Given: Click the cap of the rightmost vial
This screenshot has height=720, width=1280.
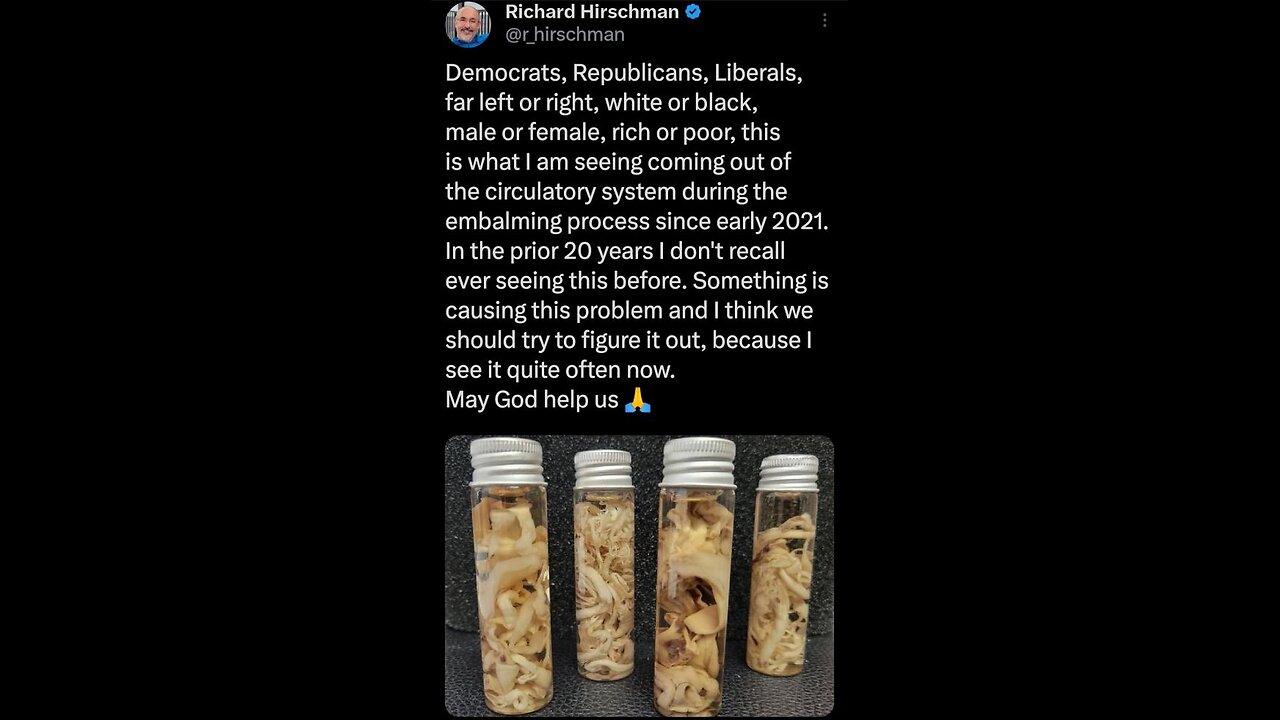Looking at the screenshot, I should [788, 472].
